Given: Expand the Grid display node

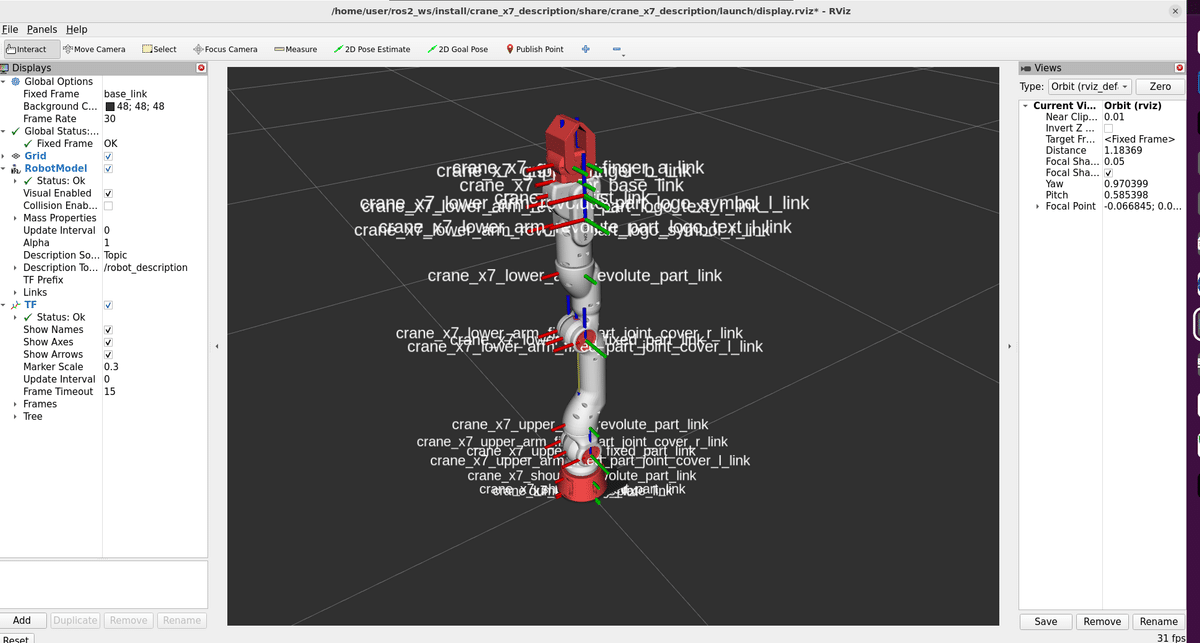Looking at the screenshot, I should click(4, 156).
